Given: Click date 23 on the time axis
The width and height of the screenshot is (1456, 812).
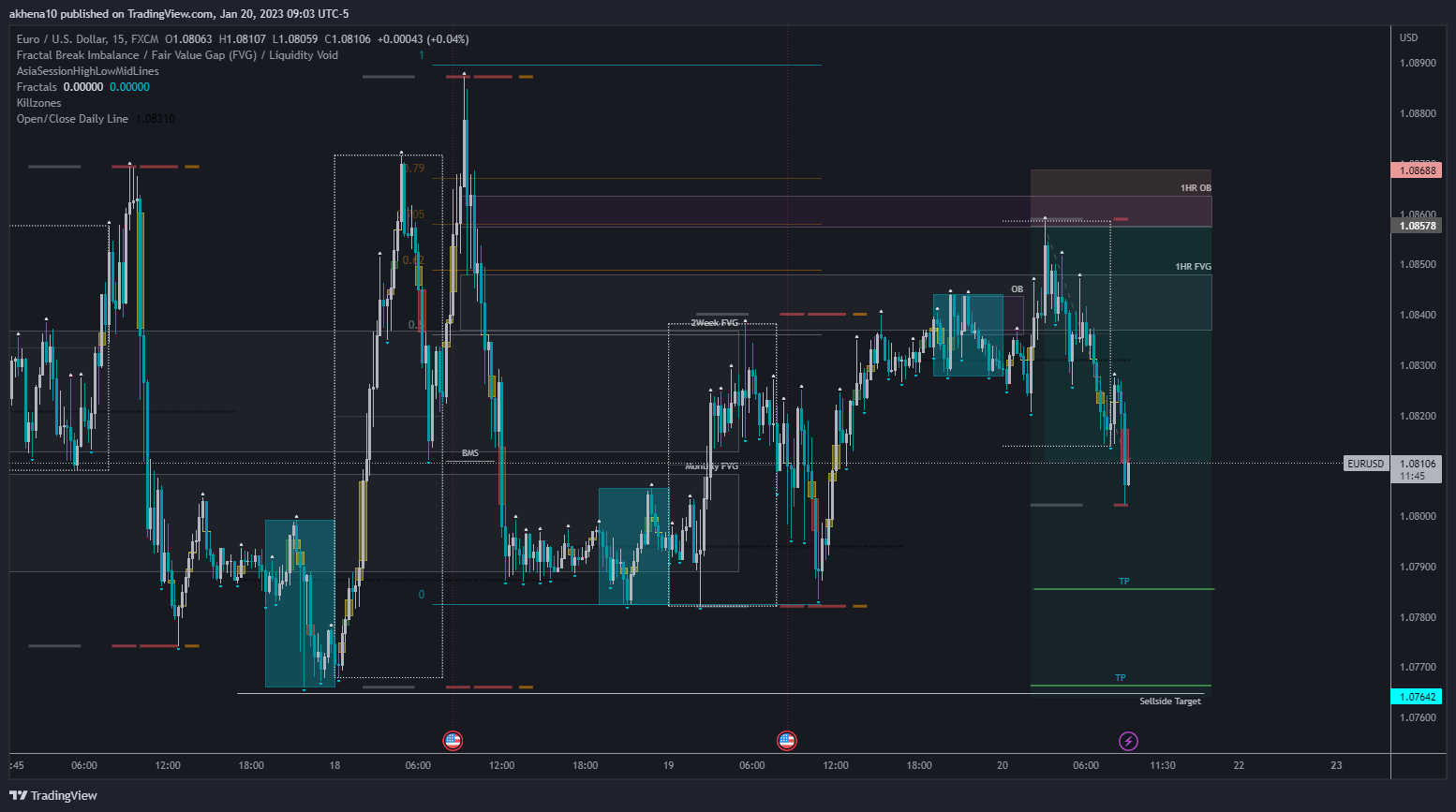Looking at the screenshot, I should [1336, 765].
